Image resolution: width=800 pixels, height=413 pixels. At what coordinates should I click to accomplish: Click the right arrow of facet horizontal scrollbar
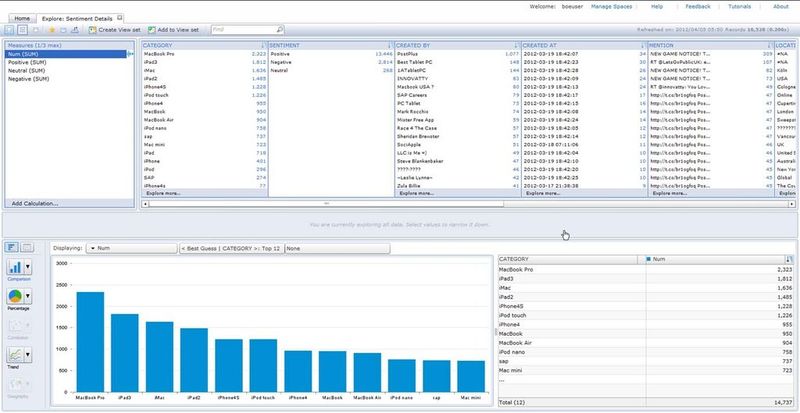792,204
